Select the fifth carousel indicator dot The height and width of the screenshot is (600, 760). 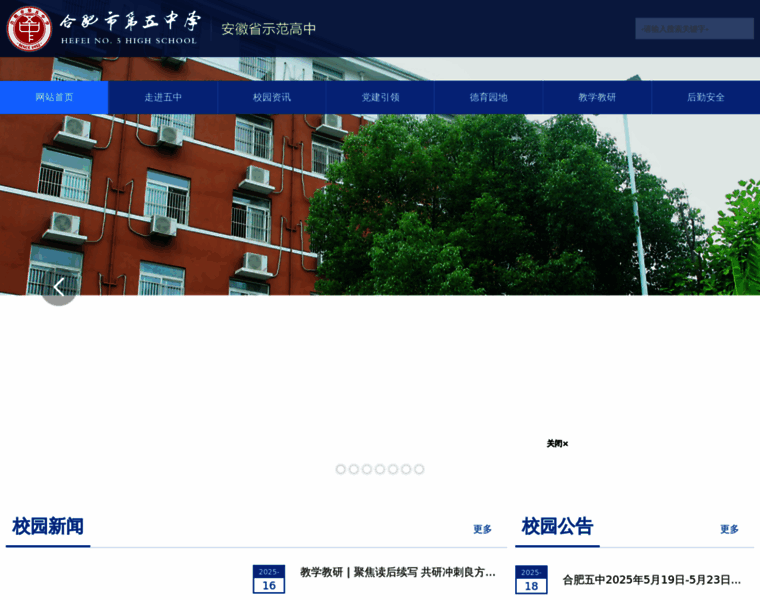click(393, 469)
